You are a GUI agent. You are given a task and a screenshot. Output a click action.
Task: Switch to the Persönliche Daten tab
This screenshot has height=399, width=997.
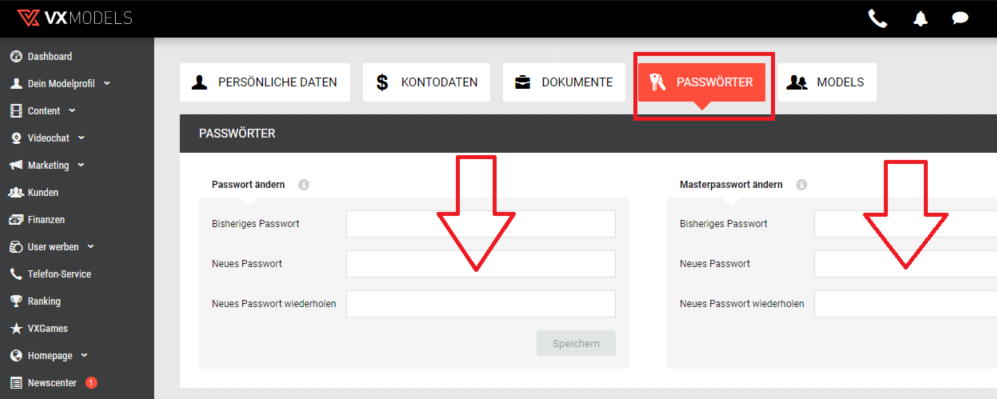tap(265, 82)
